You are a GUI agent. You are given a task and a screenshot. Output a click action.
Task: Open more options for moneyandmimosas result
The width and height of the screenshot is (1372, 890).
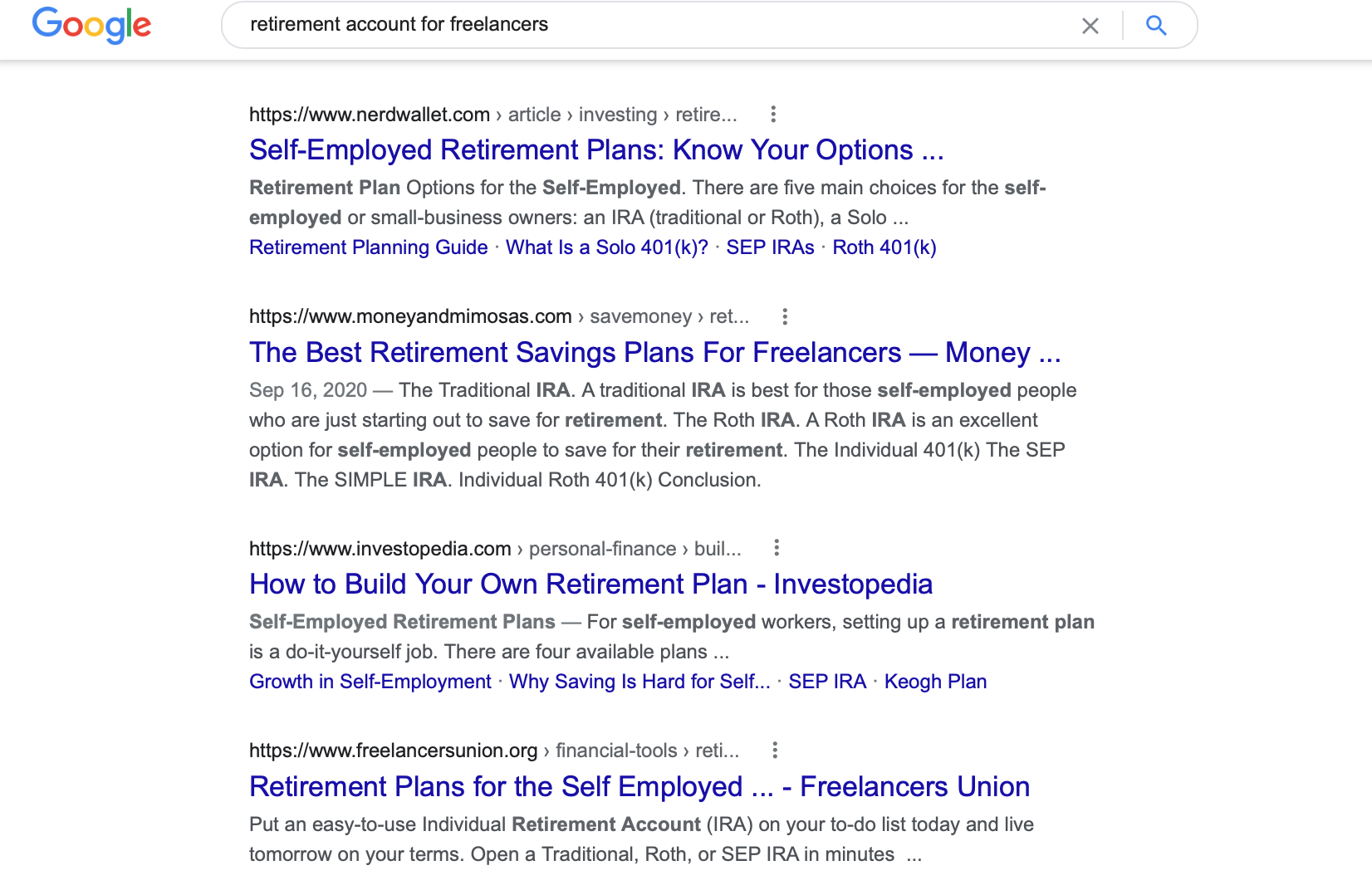[785, 316]
